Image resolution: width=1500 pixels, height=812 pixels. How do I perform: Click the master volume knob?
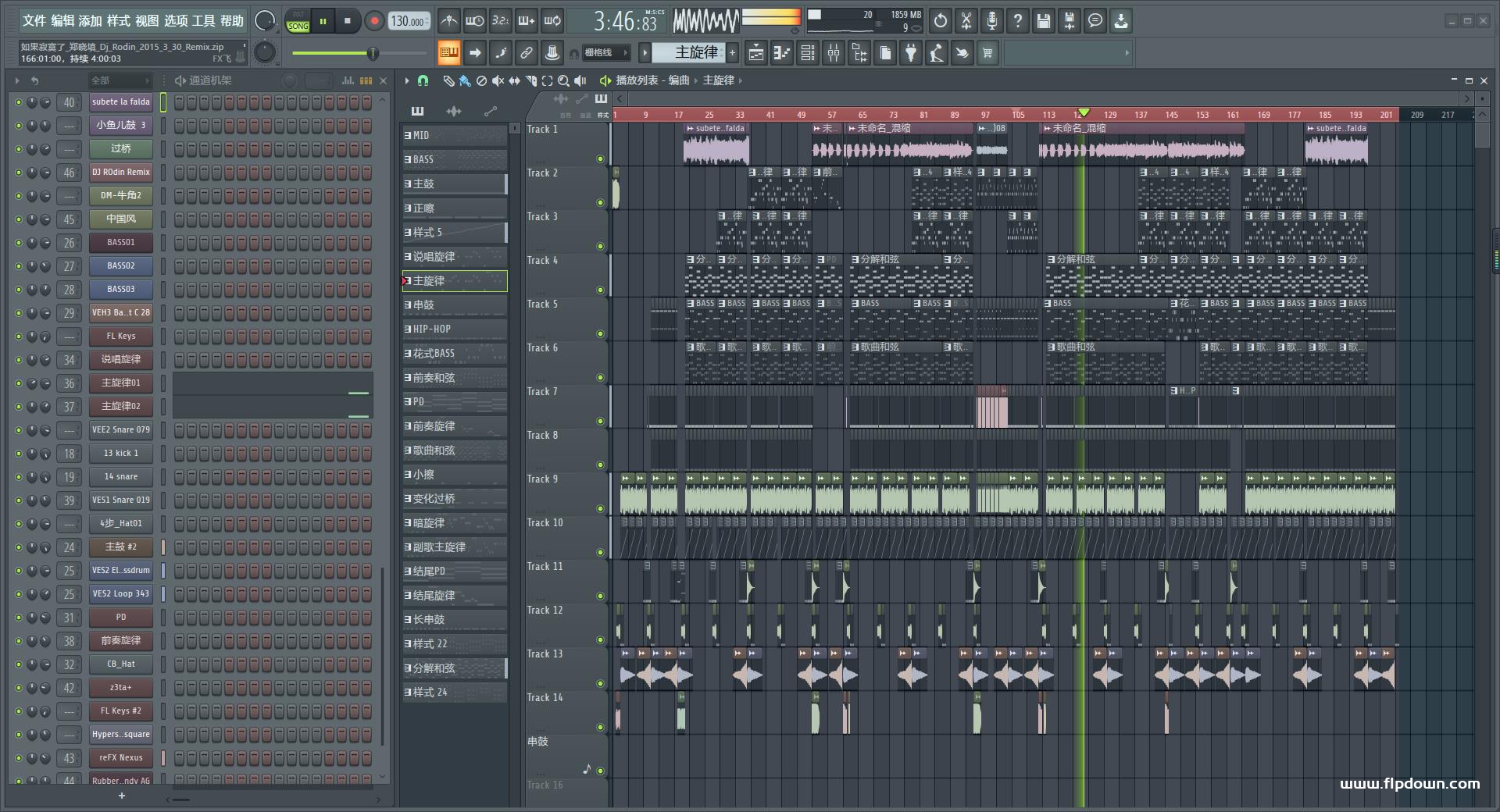point(266,21)
